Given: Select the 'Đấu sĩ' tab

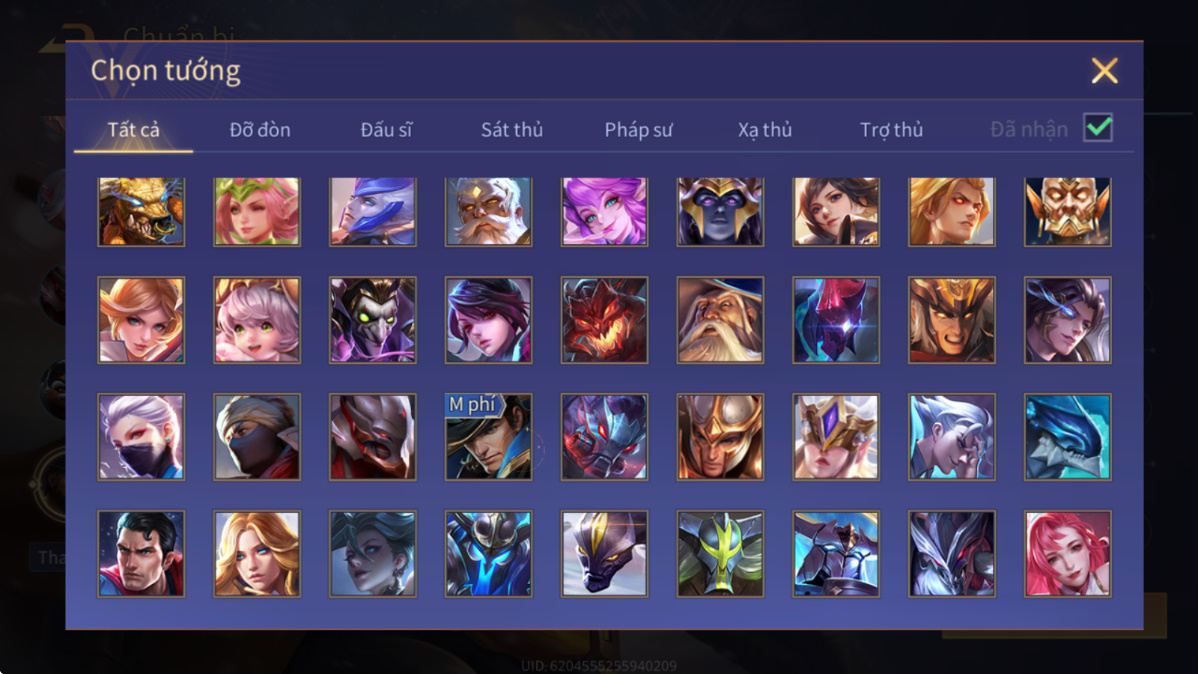Looking at the screenshot, I should [x=386, y=130].
